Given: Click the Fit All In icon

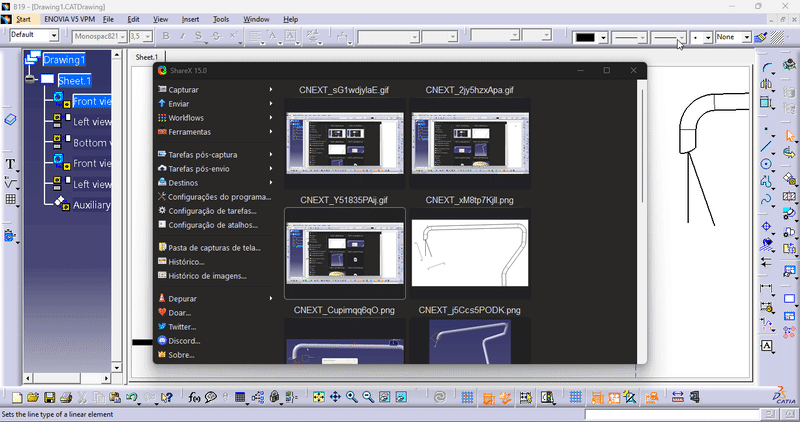Looking at the screenshot, I should click(x=319, y=396).
